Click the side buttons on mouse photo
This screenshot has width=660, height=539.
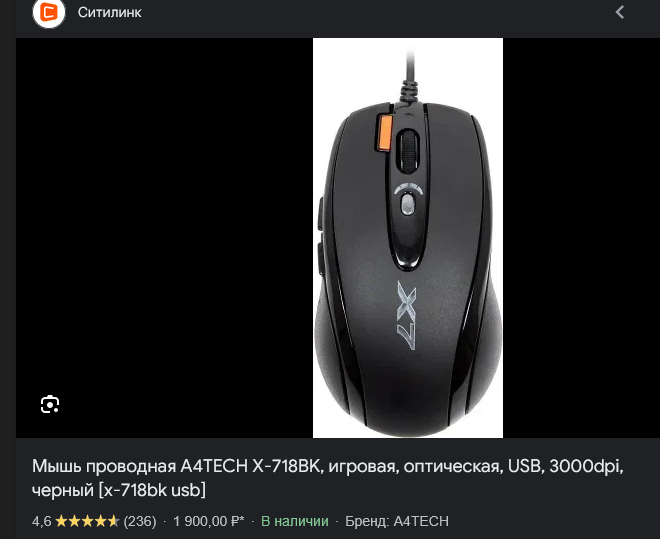coord(320,236)
